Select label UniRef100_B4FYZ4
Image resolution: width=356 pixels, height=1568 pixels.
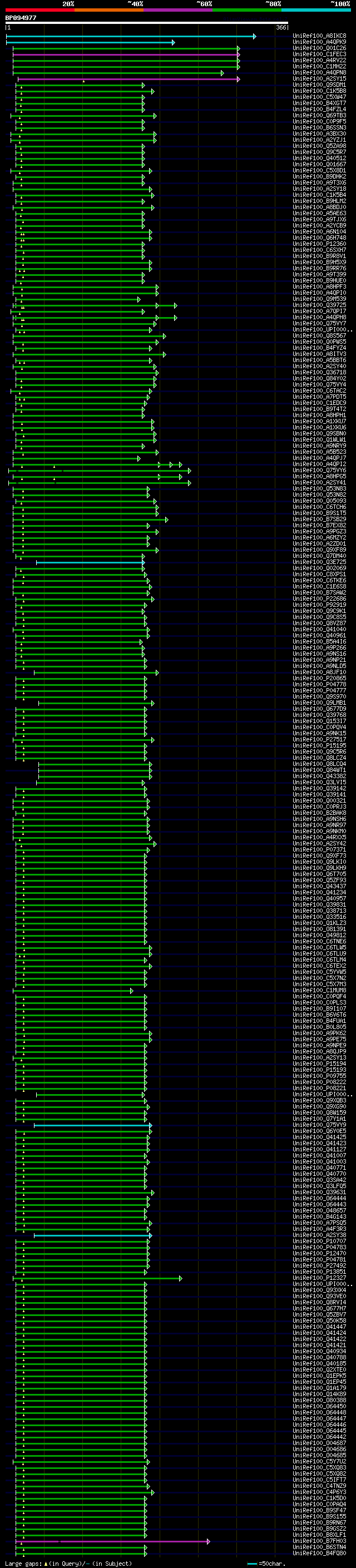[x=319, y=348]
